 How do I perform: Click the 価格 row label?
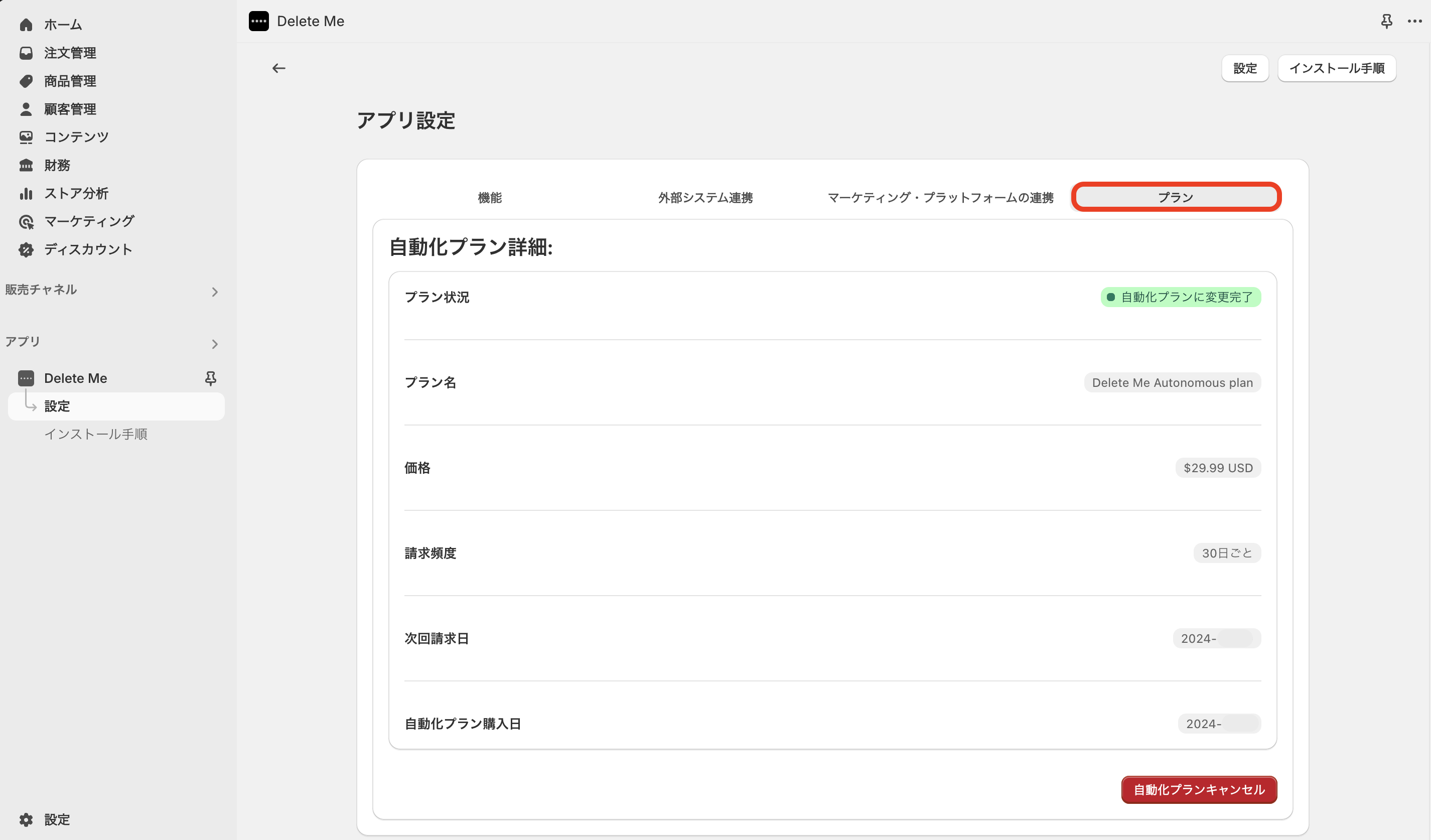pos(417,468)
